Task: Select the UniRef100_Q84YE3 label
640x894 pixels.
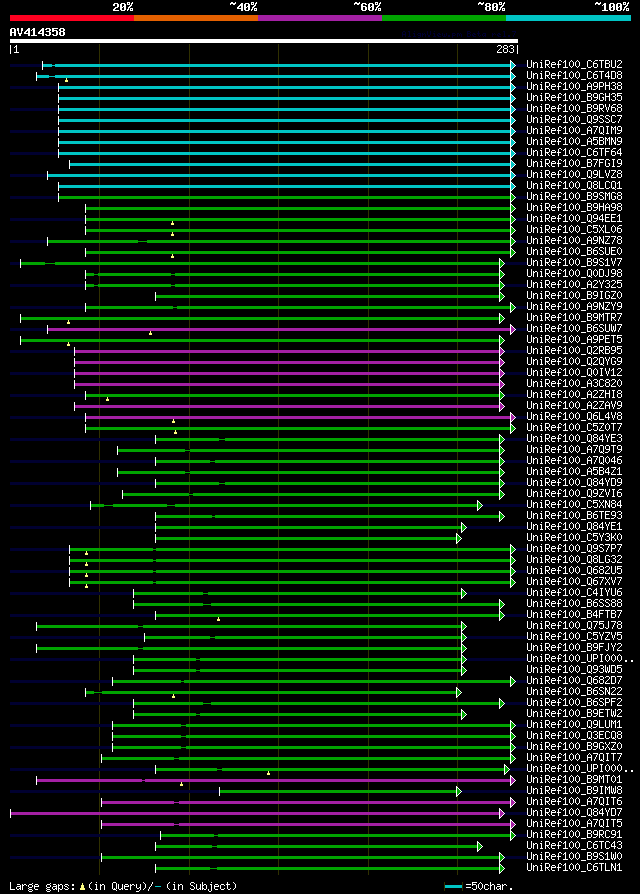Action: point(574,438)
